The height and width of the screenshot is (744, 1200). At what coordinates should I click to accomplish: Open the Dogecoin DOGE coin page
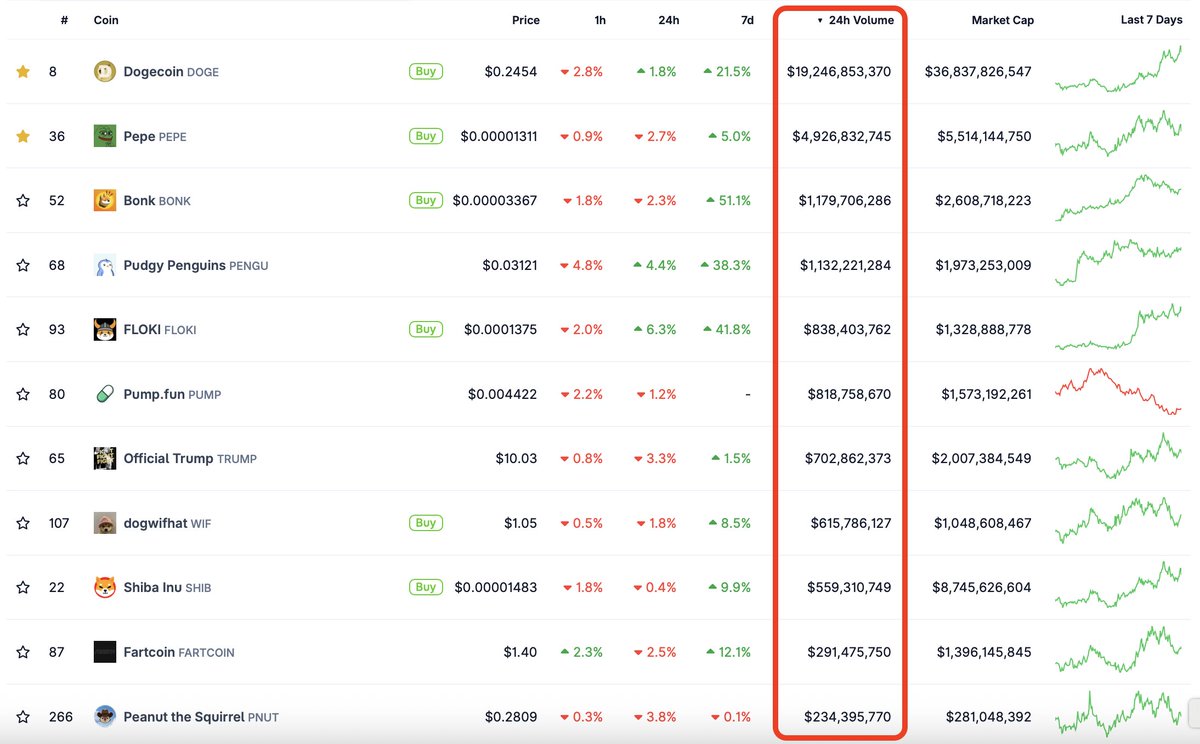point(171,72)
